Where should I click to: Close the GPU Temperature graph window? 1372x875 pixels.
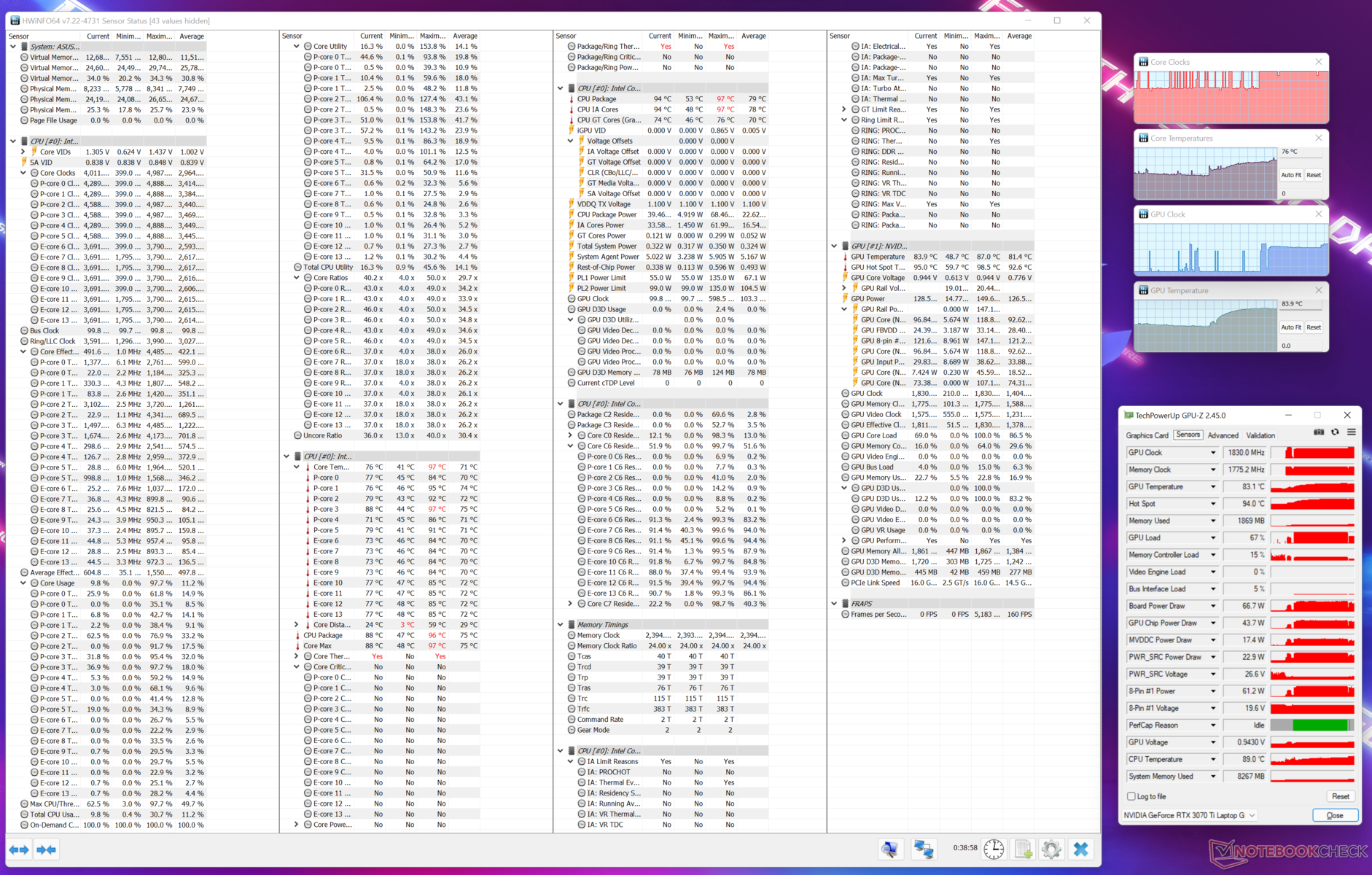pyautogui.click(x=1318, y=290)
